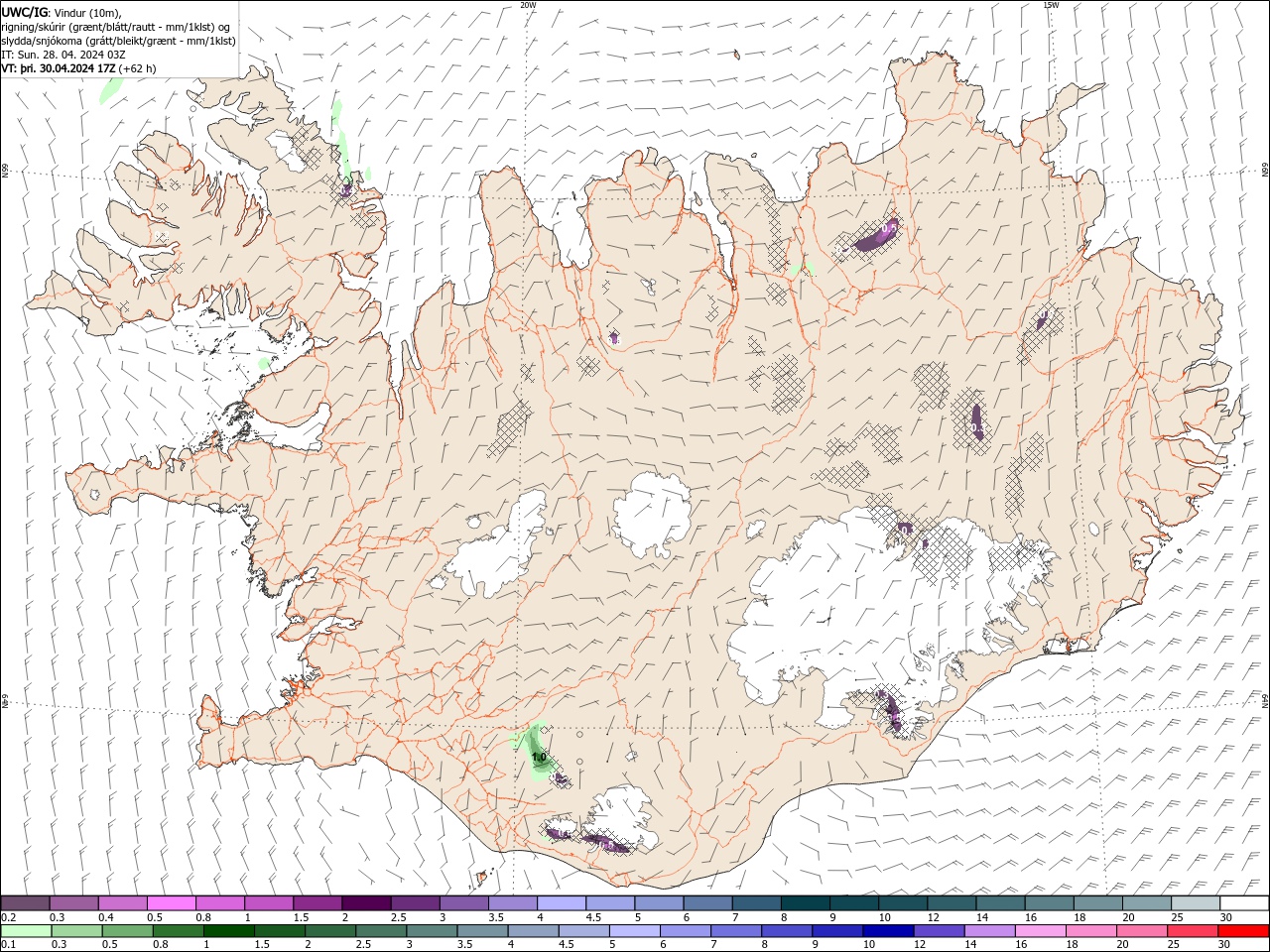Select the 10 swatch in top legend bar
The image size is (1270, 952).
(901, 903)
